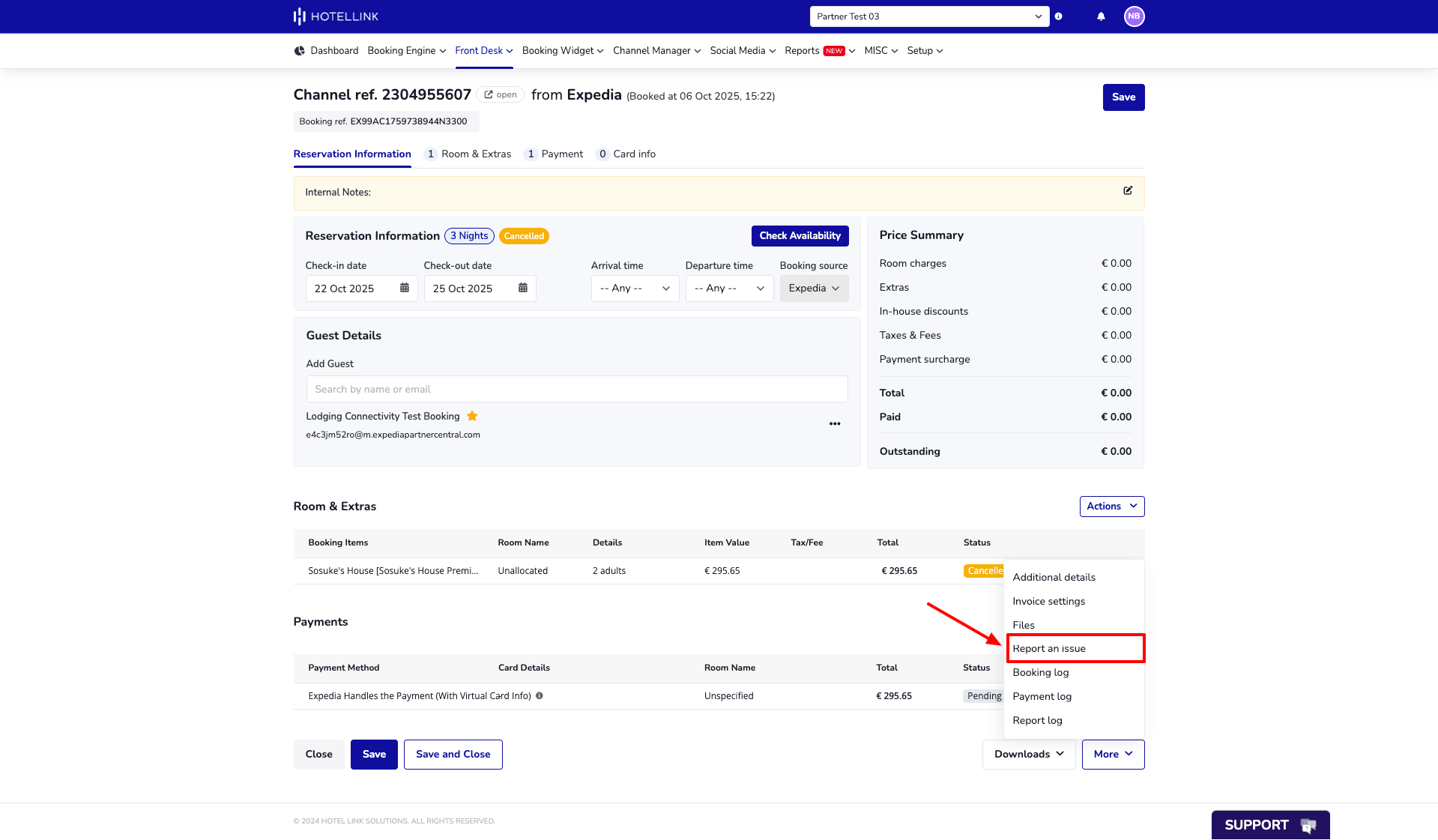Switch to the Room & Extras tab
Screen dimensions: 1438x840
(476, 154)
